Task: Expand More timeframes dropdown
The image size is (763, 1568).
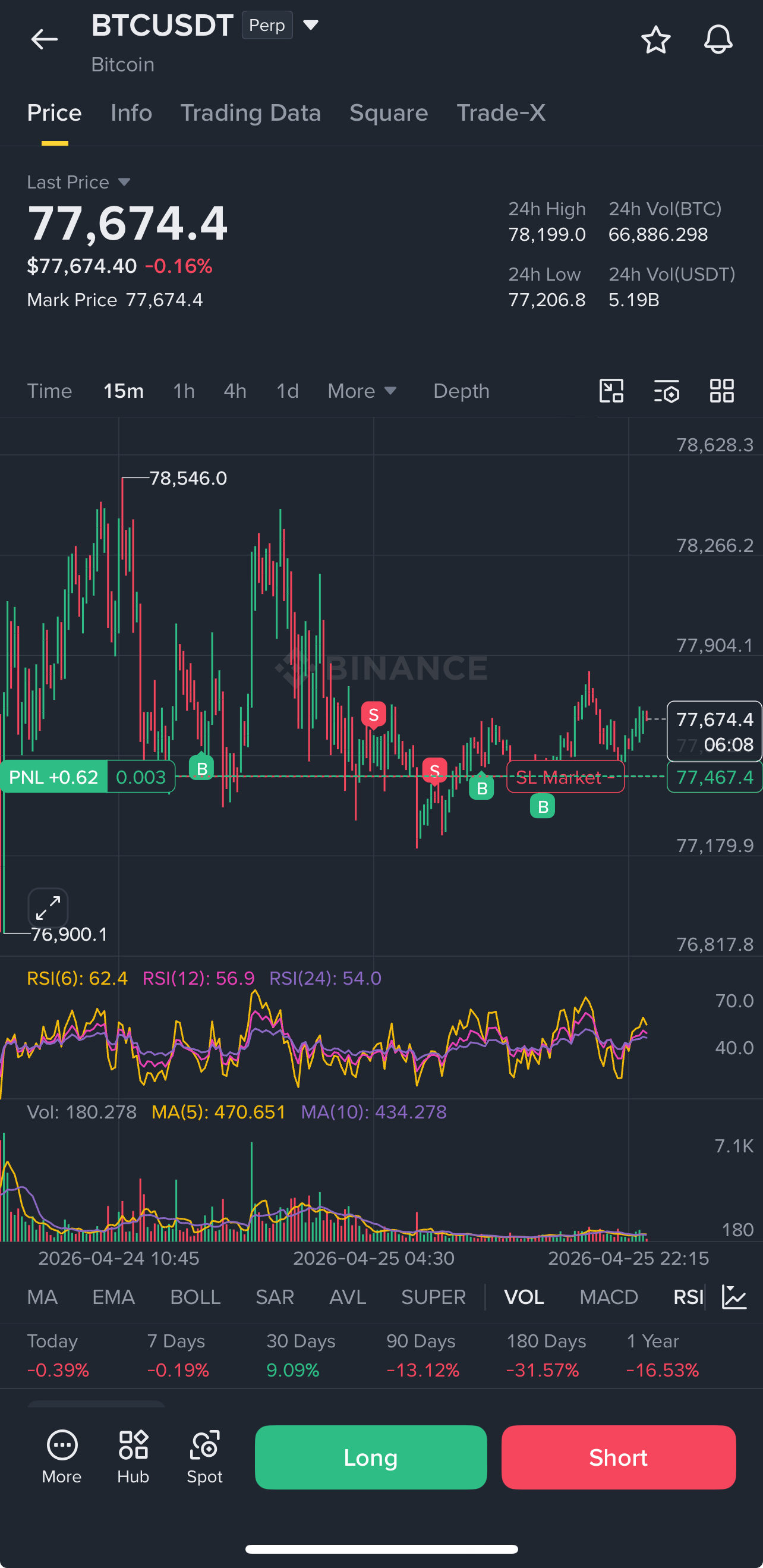Action: (362, 391)
